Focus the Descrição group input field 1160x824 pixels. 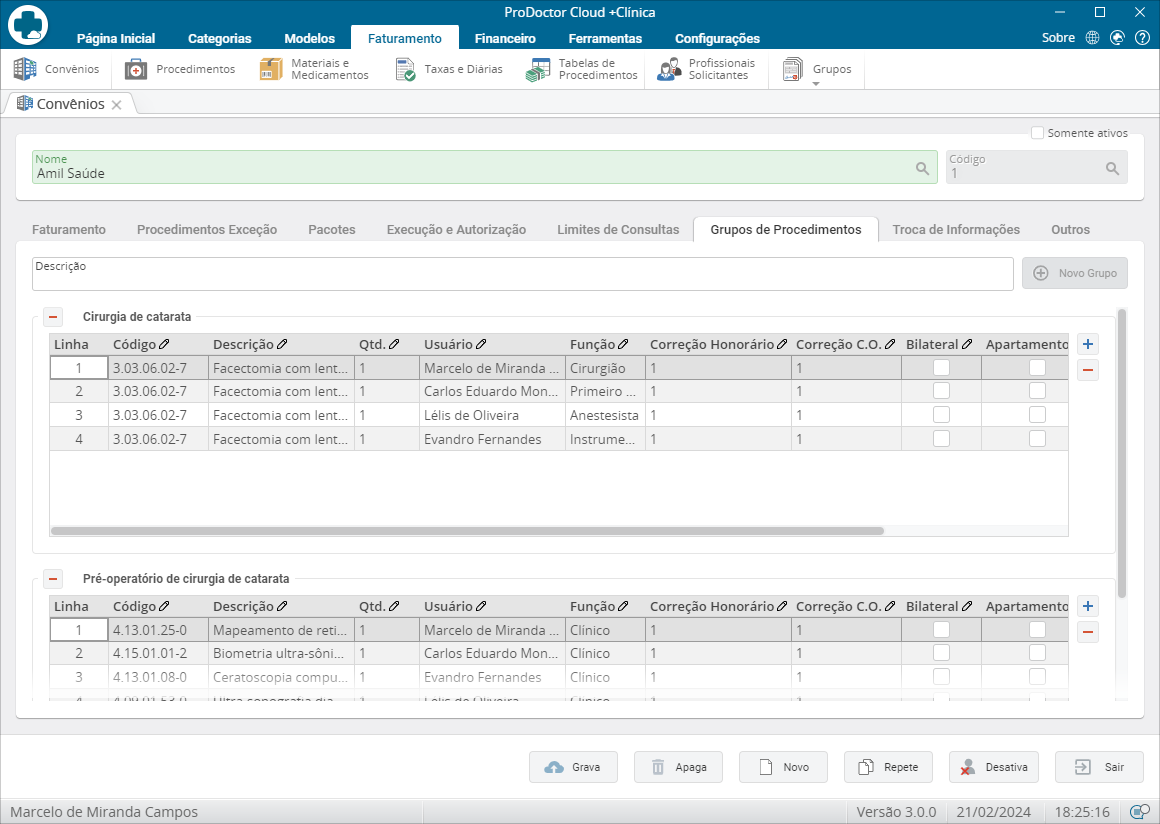(x=522, y=274)
